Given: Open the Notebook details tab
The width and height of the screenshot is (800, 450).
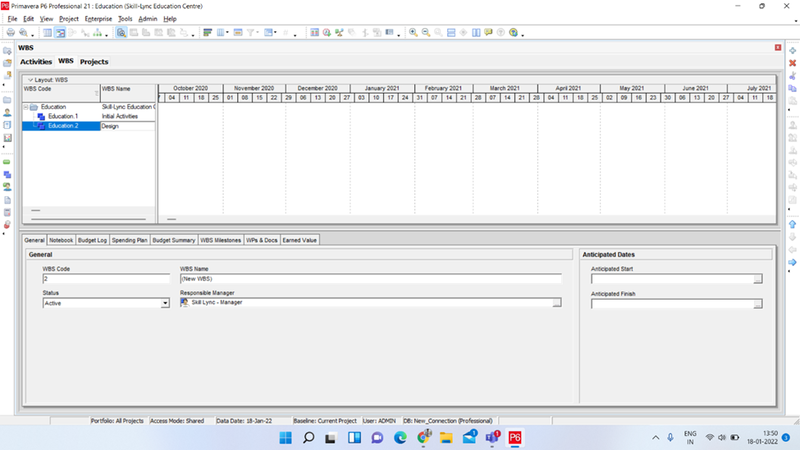Looking at the screenshot, I should [x=61, y=240].
